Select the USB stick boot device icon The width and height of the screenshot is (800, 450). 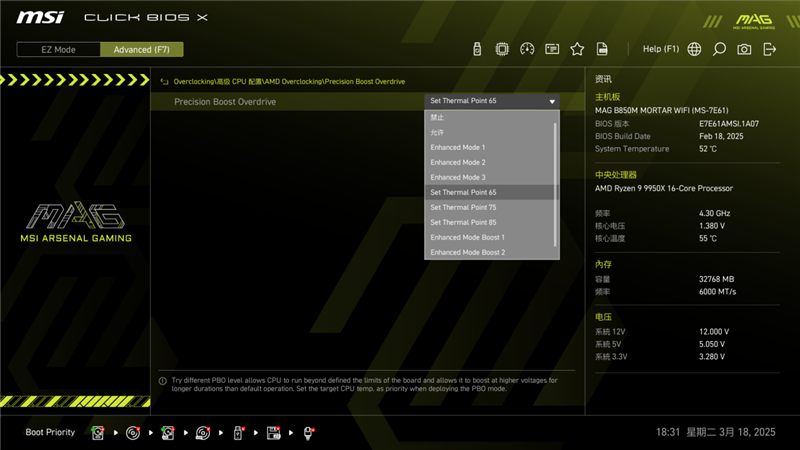point(238,433)
